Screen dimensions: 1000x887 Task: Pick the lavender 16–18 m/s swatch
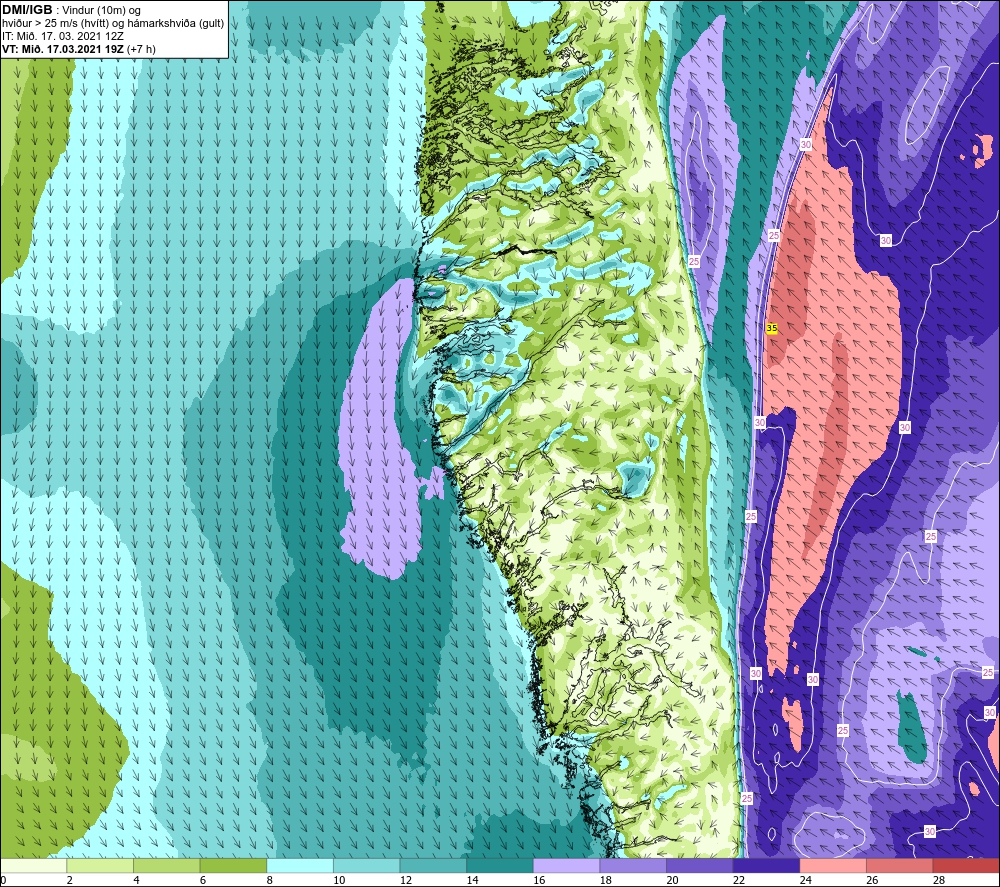tap(566, 866)
